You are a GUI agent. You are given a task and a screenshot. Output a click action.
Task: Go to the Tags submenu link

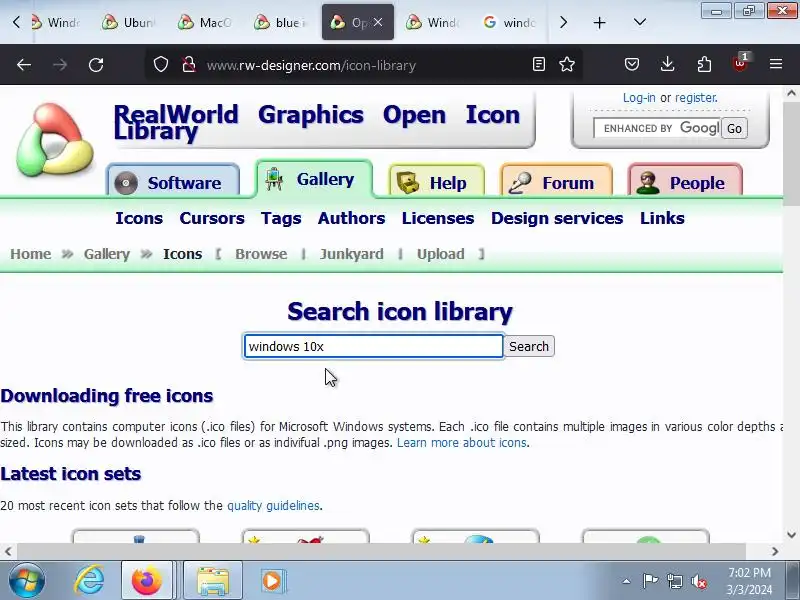coord(281,218)
